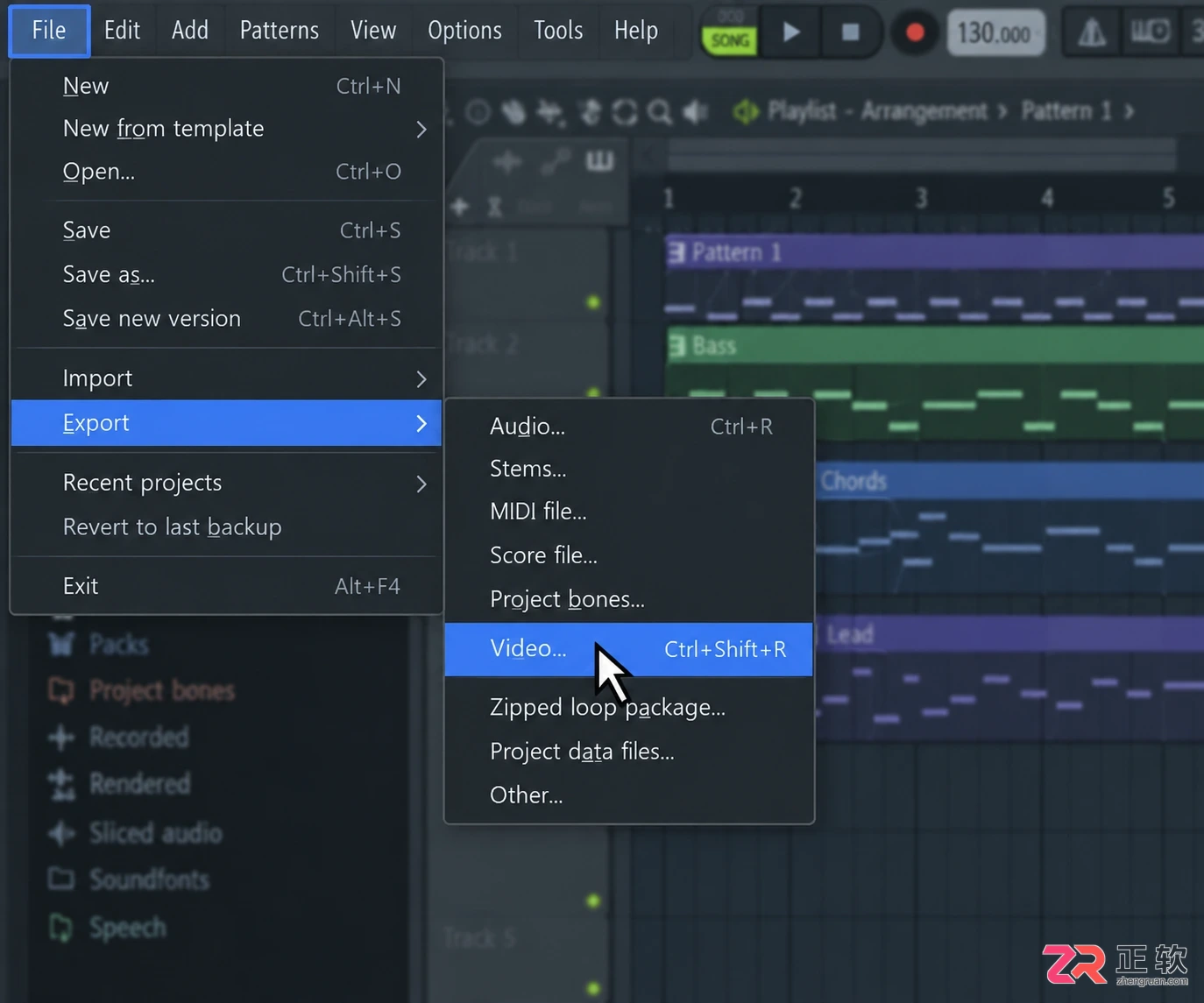Choose Exit in File menu
1204x1003 pixels.
click(226, 586)
